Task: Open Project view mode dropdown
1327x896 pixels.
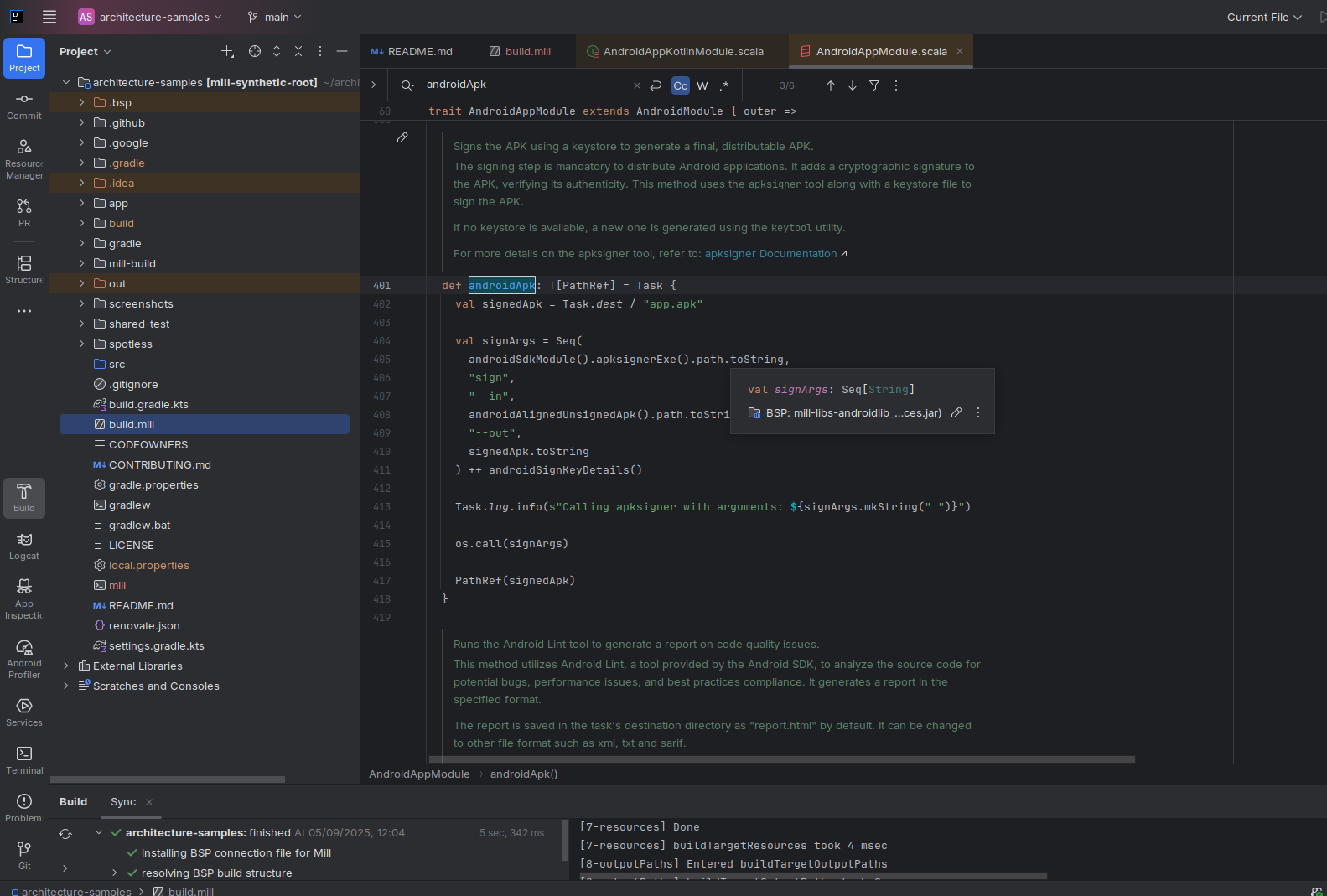Action: pos(86,52)
